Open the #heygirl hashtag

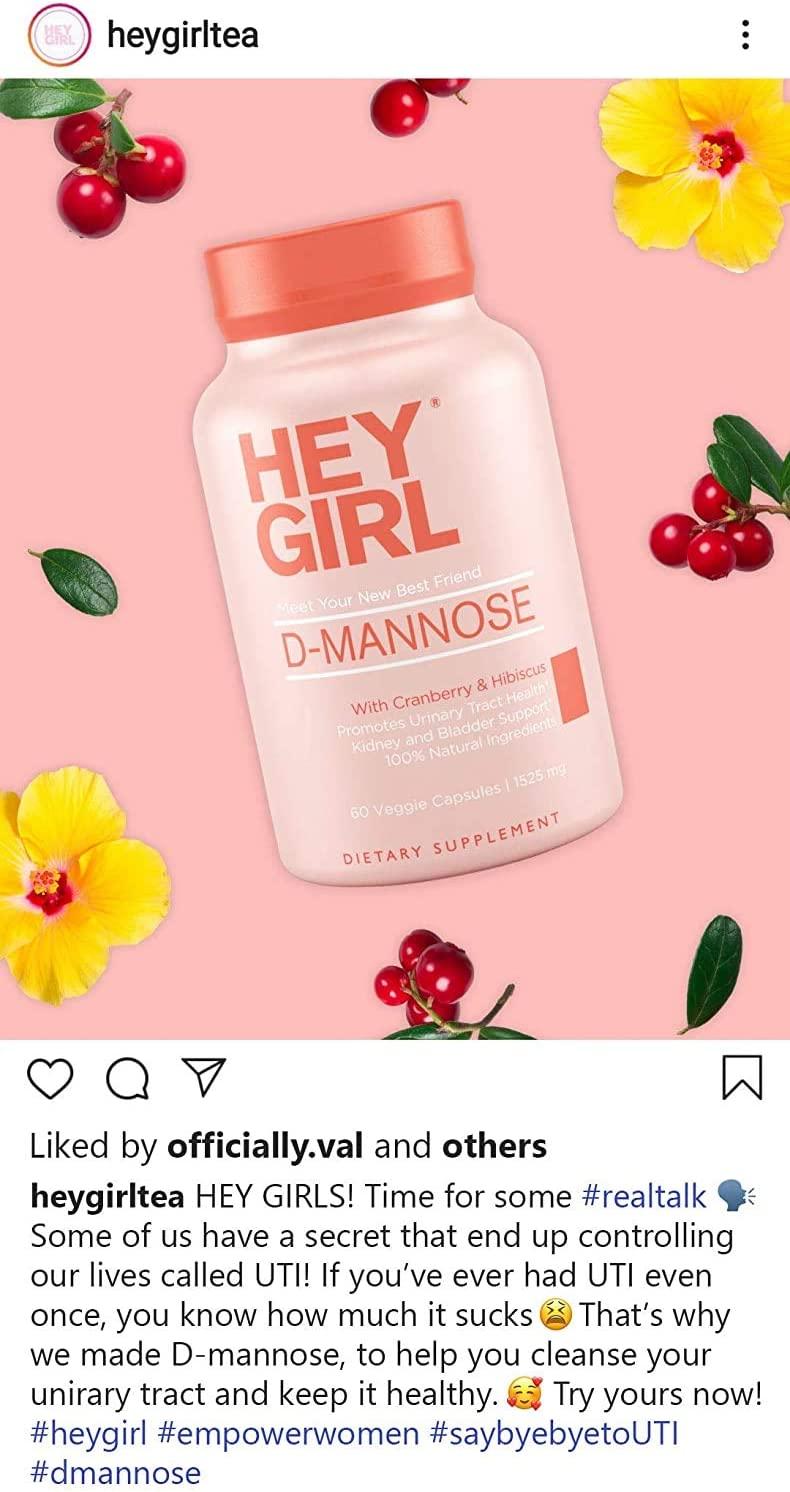click(x=88, y=1433)
